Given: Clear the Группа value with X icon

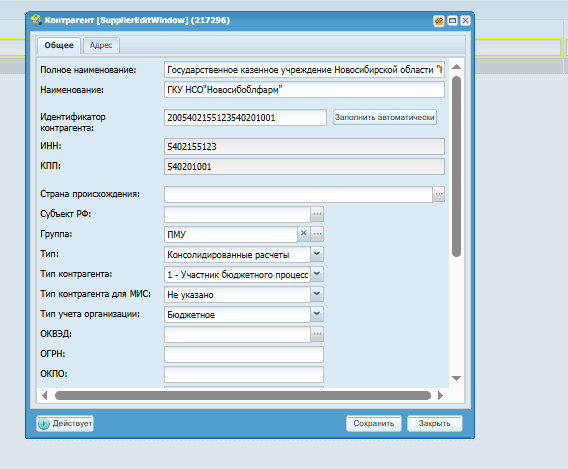Looking at the screenshot, I should pyautogui.click(x=304, y=234).
